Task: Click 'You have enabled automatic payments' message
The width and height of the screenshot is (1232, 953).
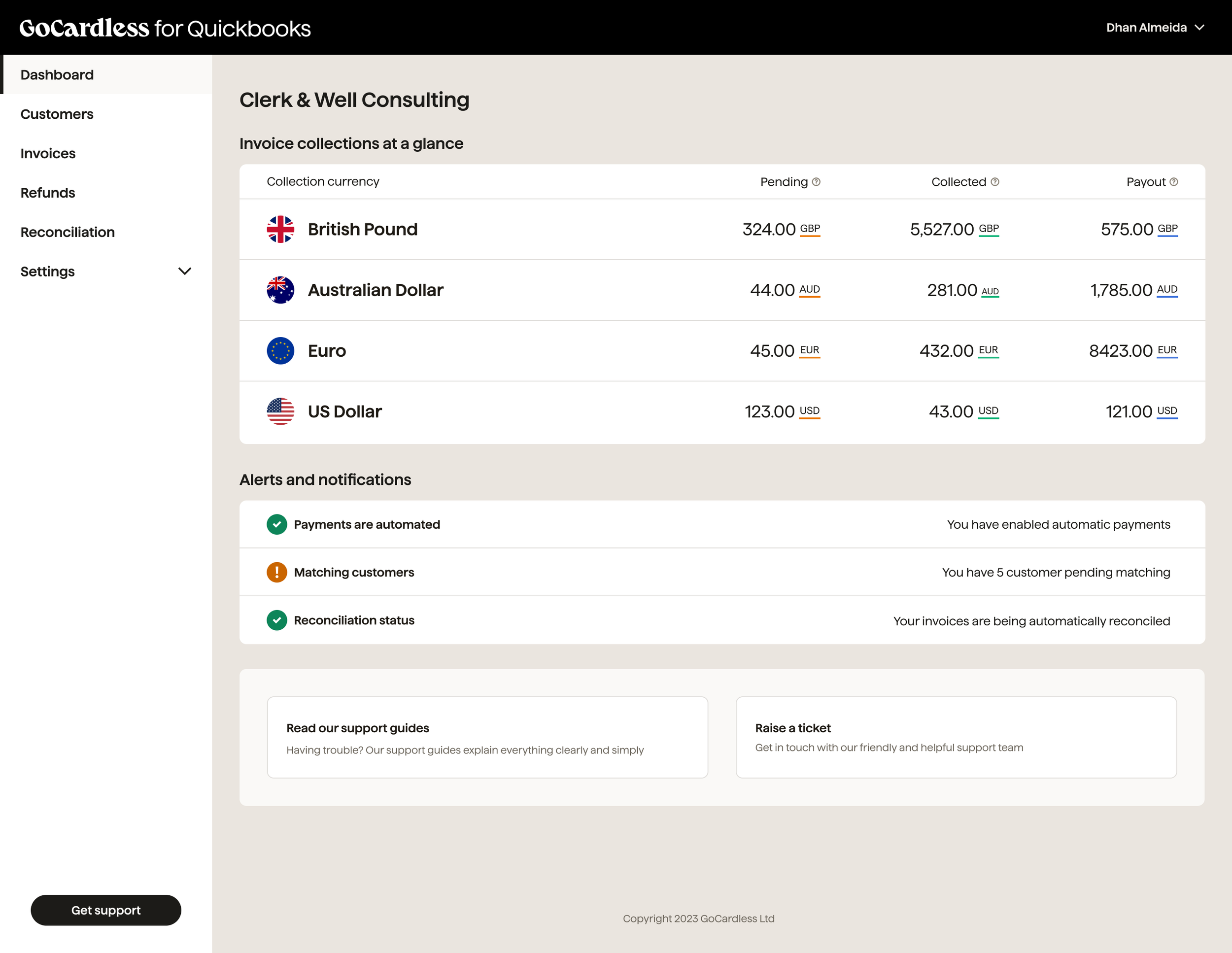Action: (x=1058, y=524)
